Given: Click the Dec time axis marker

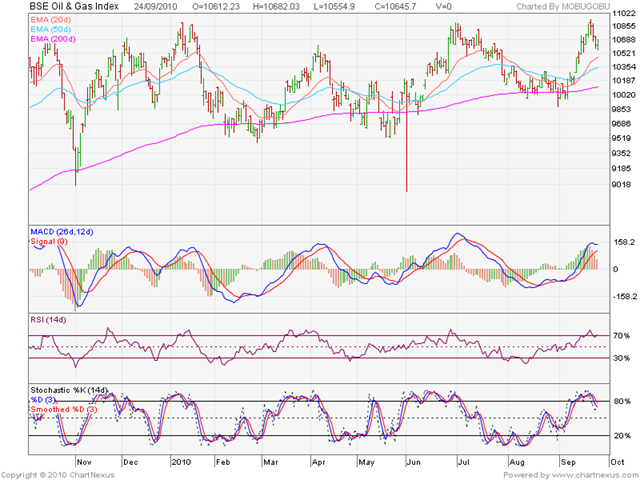Looking at the screenshot, I should tap(131, 462).
